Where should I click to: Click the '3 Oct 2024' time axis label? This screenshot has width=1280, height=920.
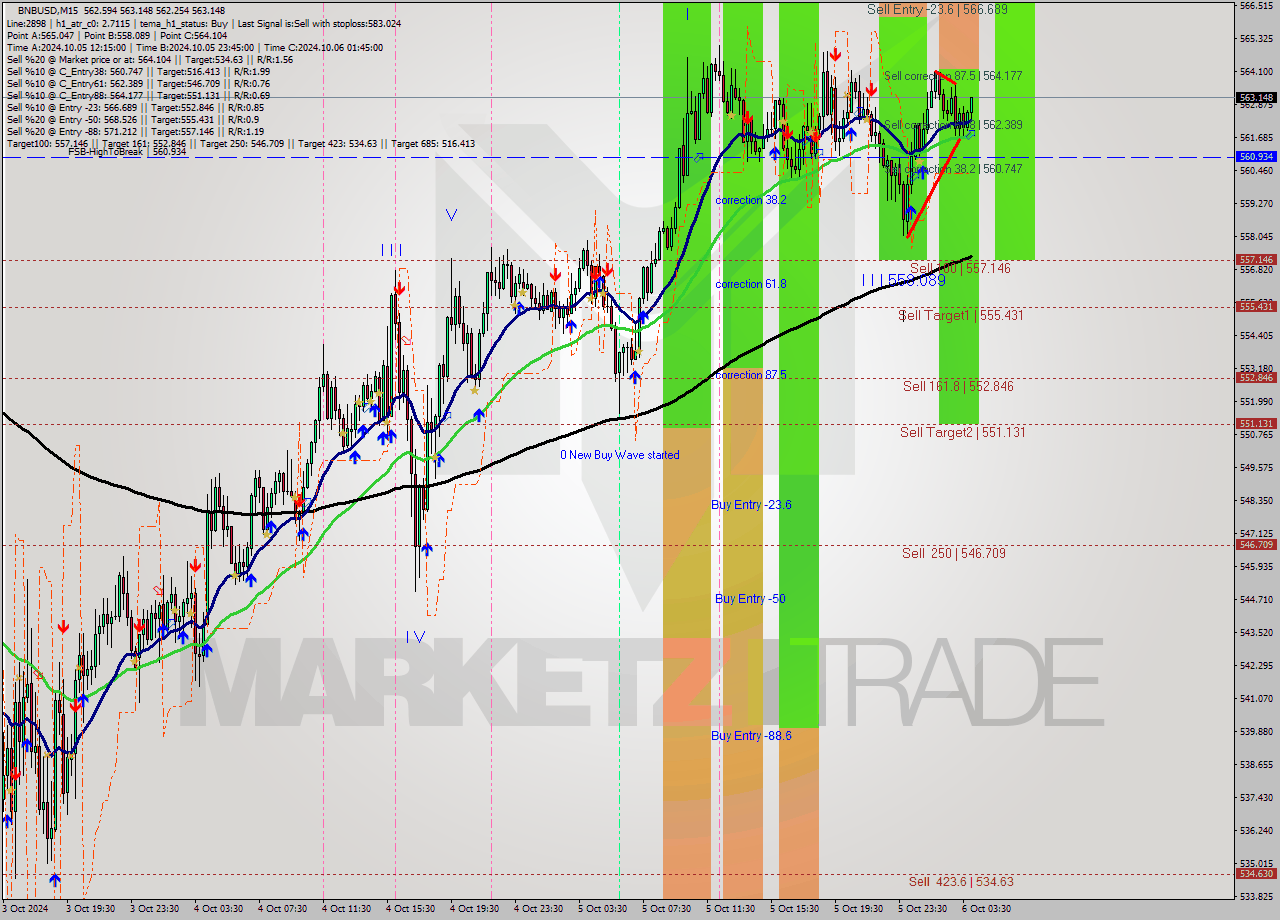23,909
